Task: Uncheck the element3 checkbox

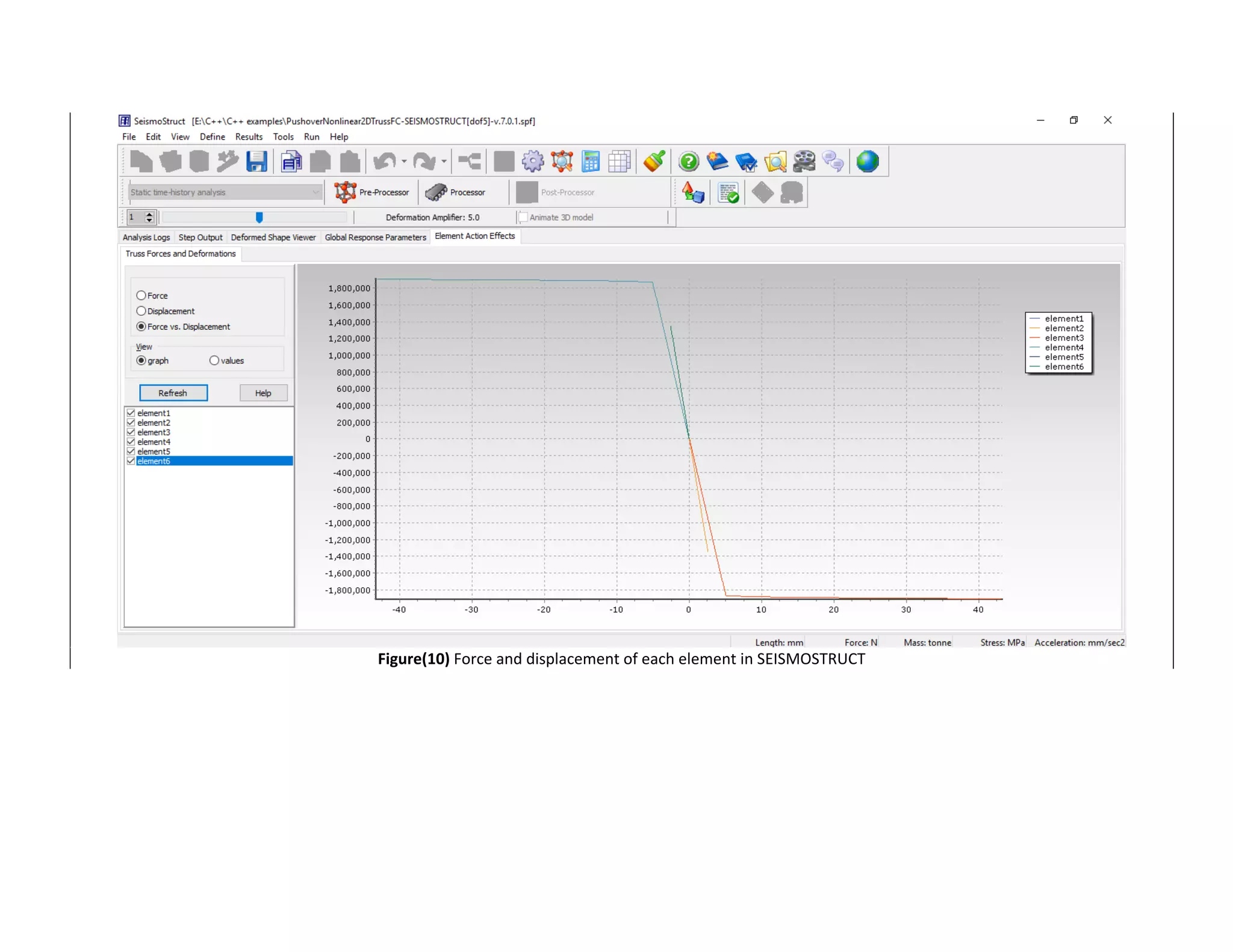Action: (x=131, y=432)
